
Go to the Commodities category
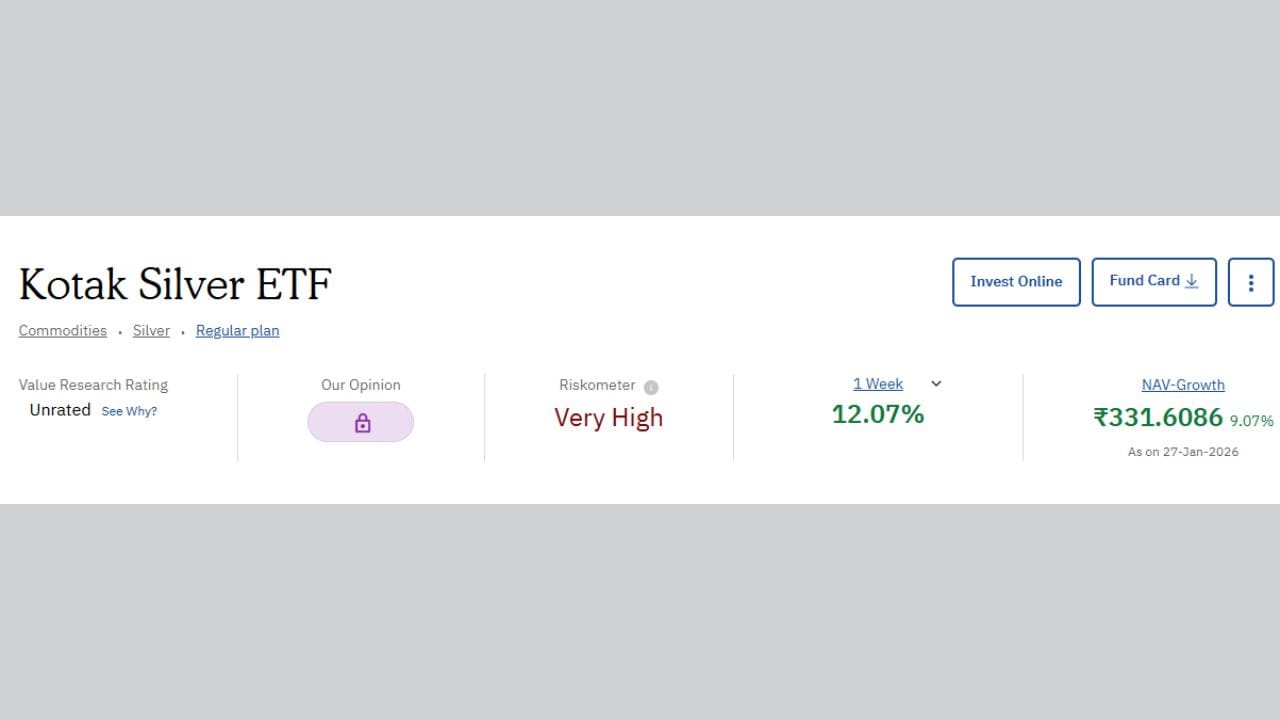click(x=62, y=330)
